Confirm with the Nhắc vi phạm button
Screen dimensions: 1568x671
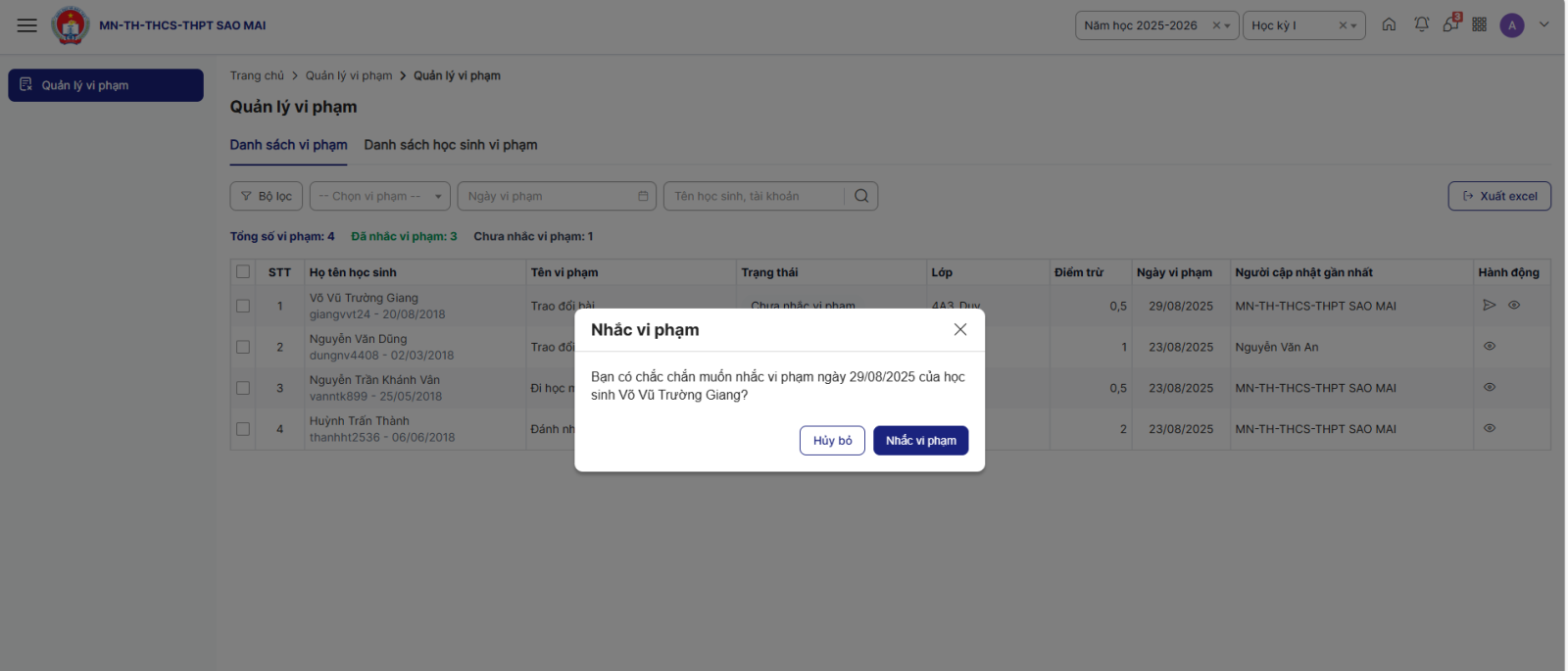[x=920, y=441]
